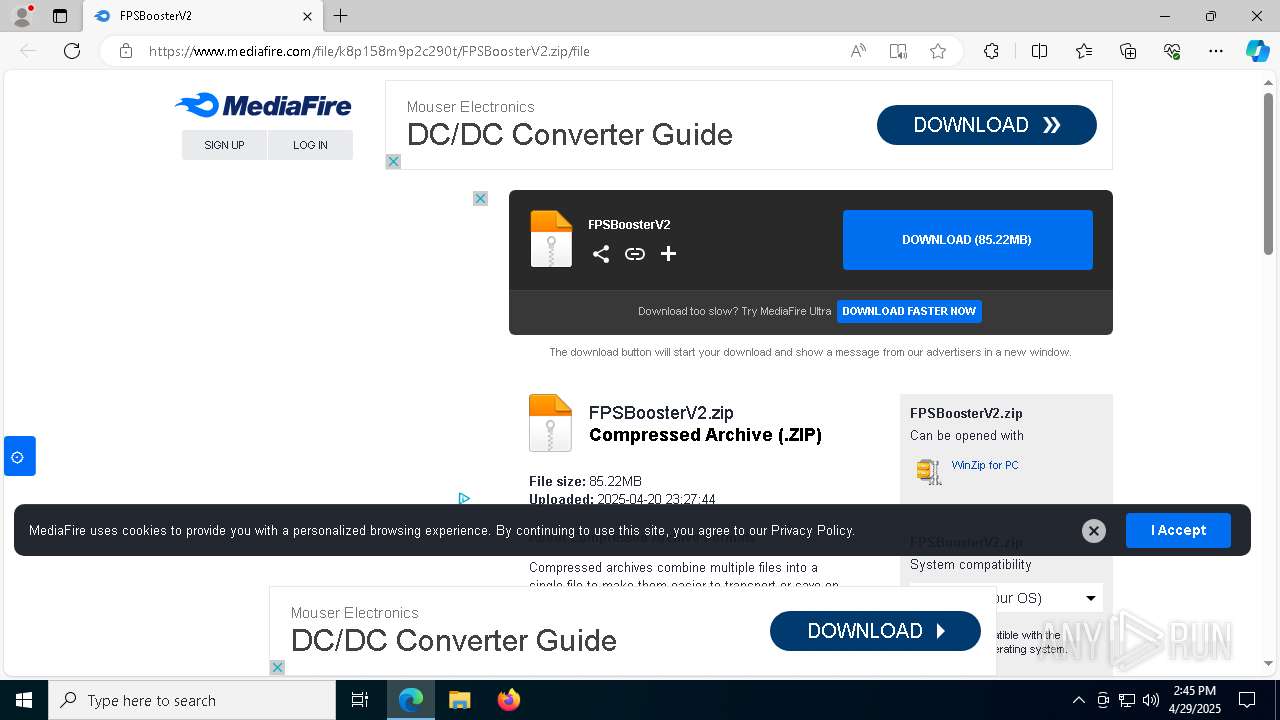Viewport: 1280px width, 720px height.
Task: Open immersive reader icon
Action: (898, 51)
